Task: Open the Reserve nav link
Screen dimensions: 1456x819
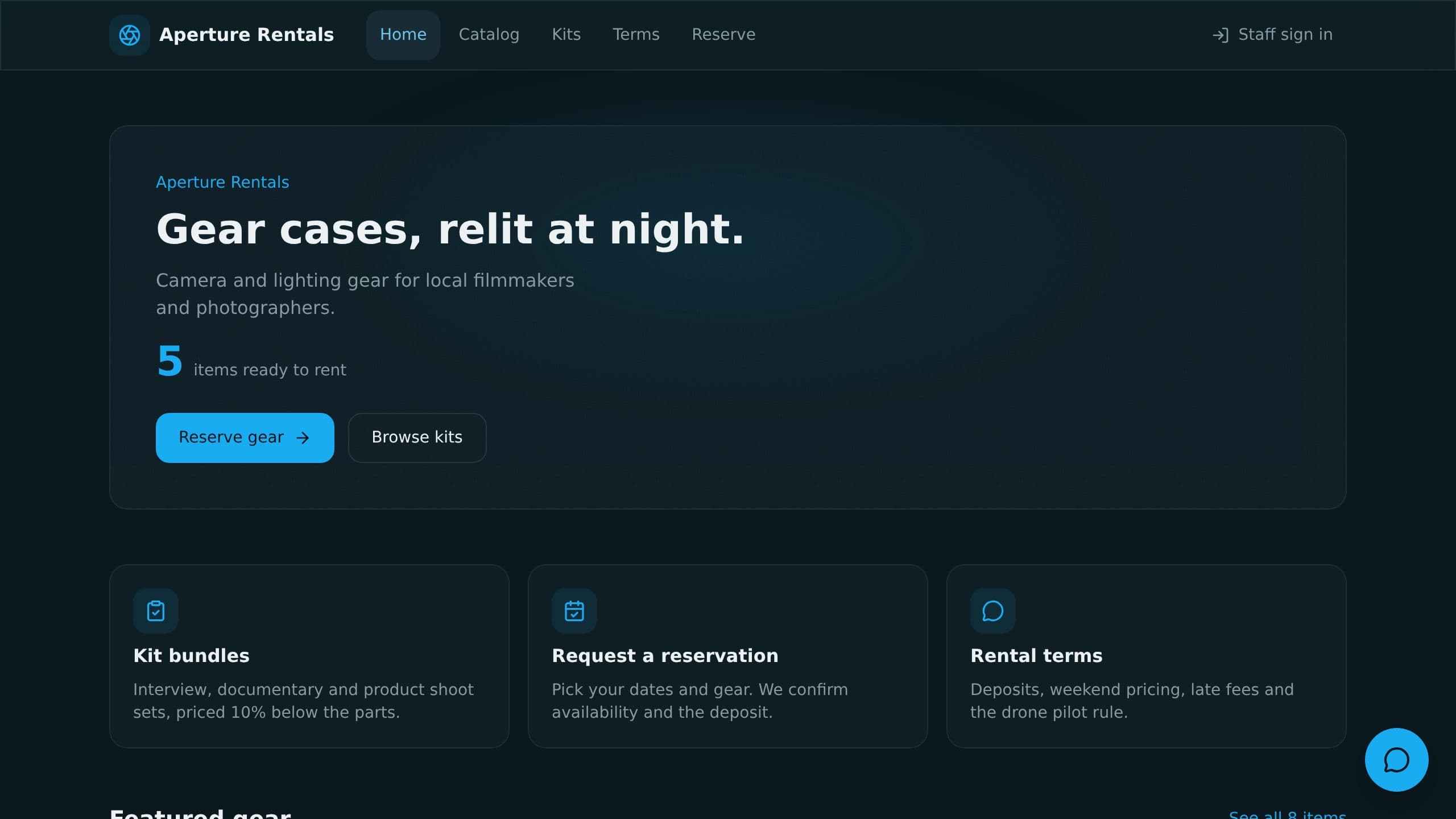Action: tap(723, 35)
